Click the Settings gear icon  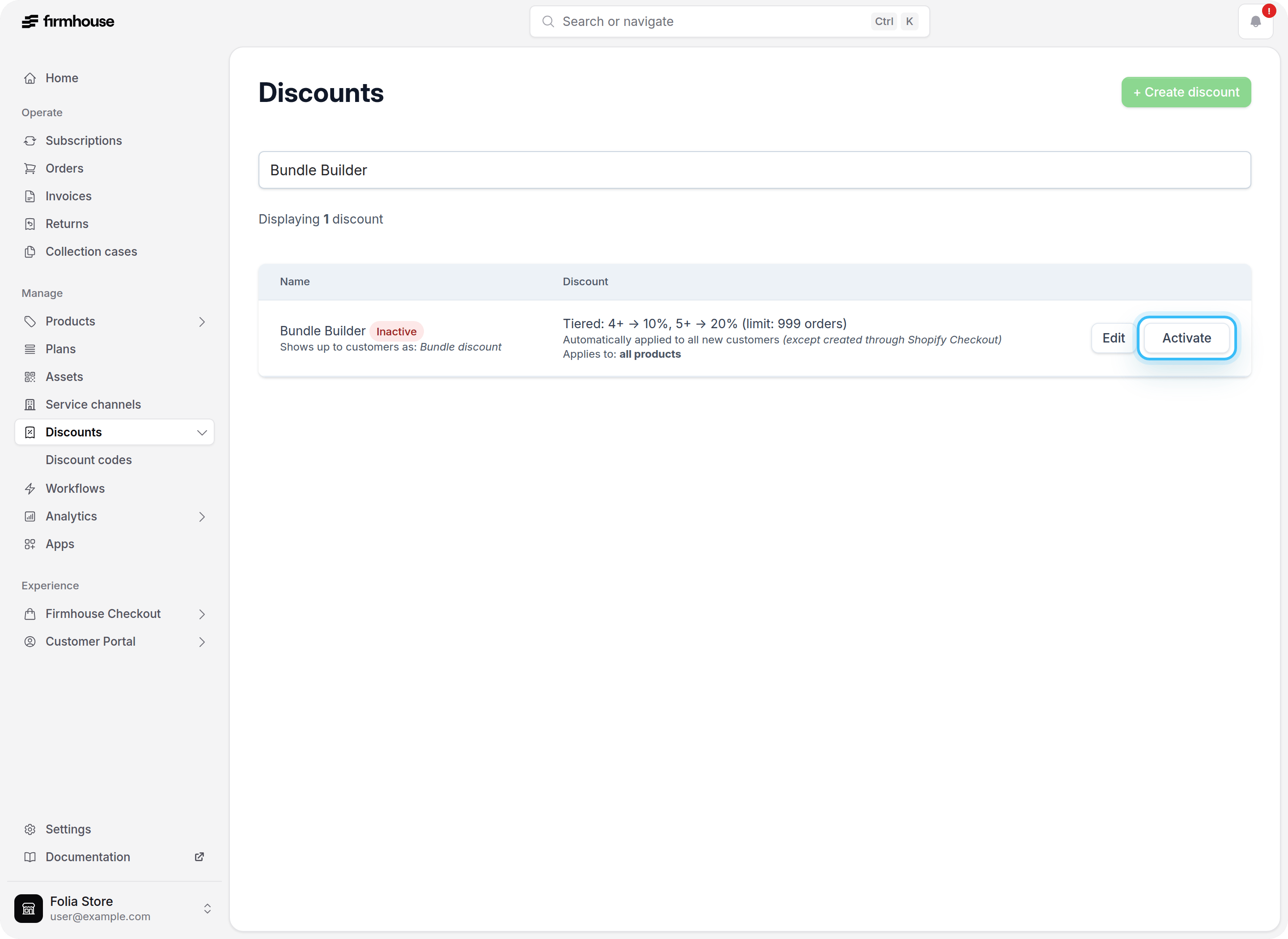click(30, 830)
